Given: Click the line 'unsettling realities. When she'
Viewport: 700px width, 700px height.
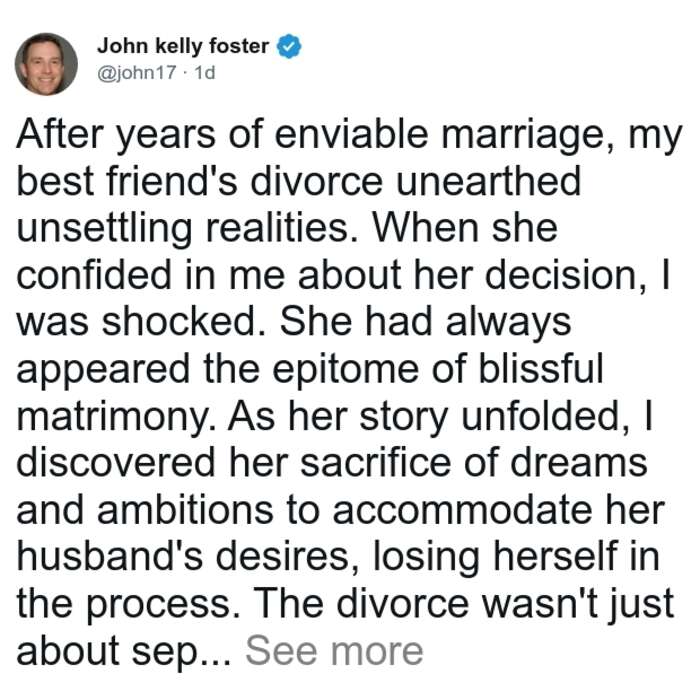Looking at the screenshot, I should pyautogui.click(x=287, y=230).
